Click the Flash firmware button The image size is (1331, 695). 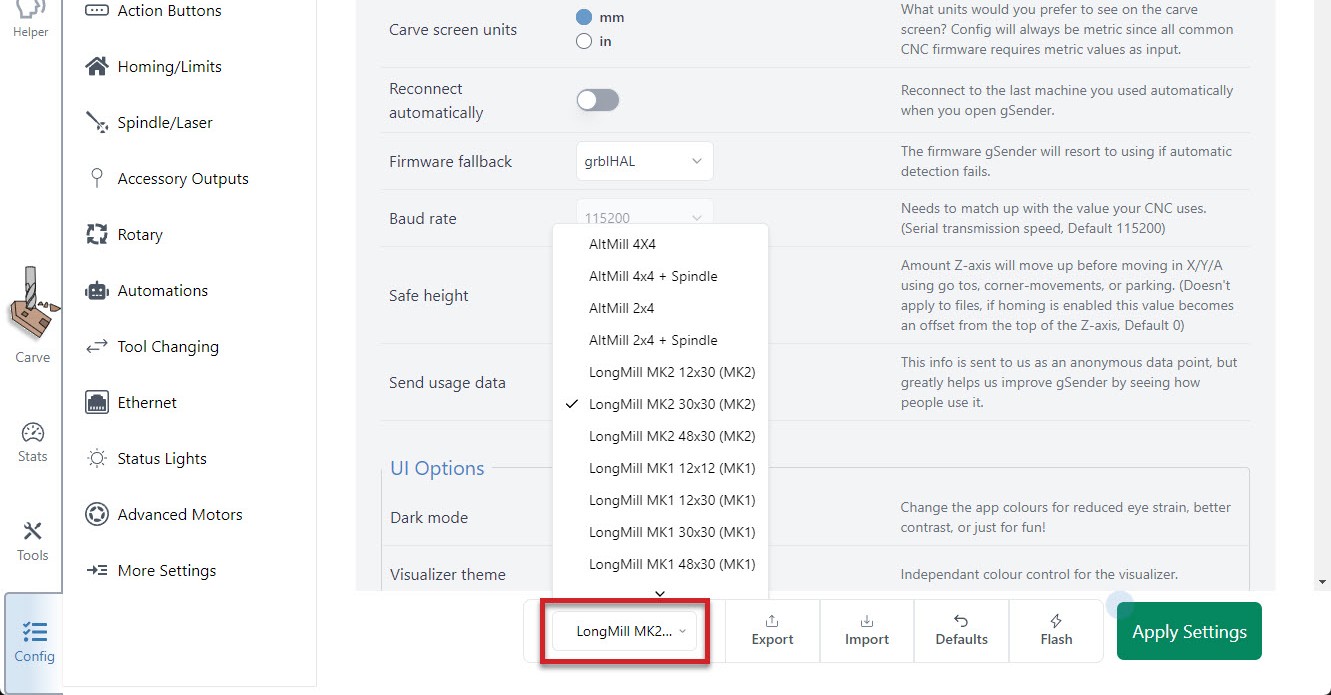1056,631
